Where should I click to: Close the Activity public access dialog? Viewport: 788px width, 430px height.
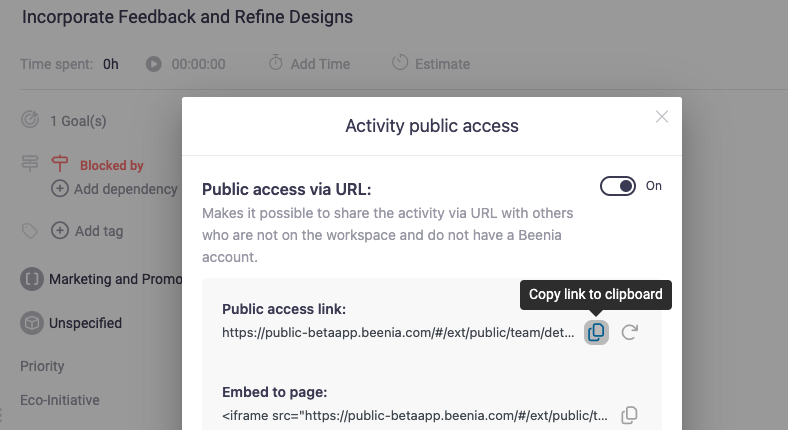(661, 117)
